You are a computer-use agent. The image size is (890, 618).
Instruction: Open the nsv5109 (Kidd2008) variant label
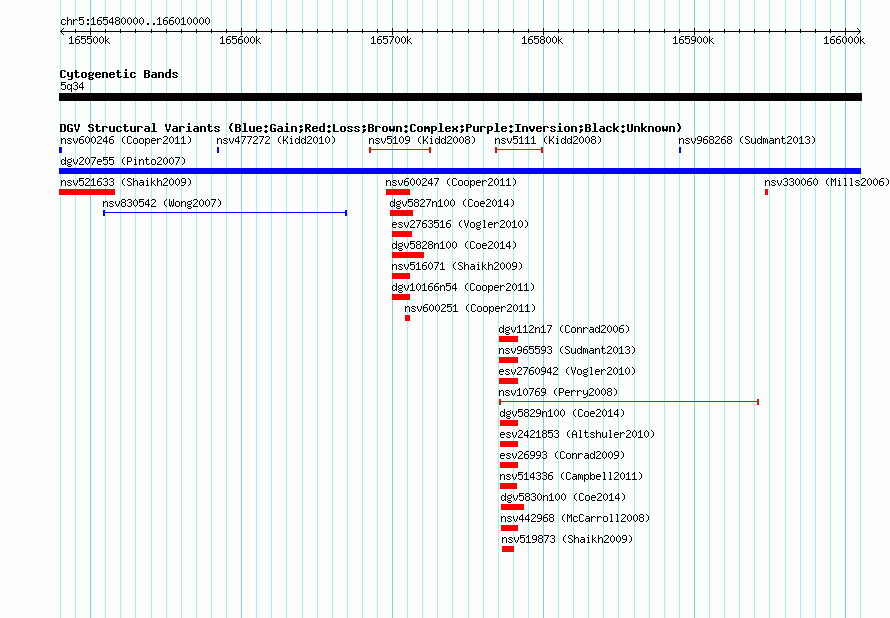[422, 140]
